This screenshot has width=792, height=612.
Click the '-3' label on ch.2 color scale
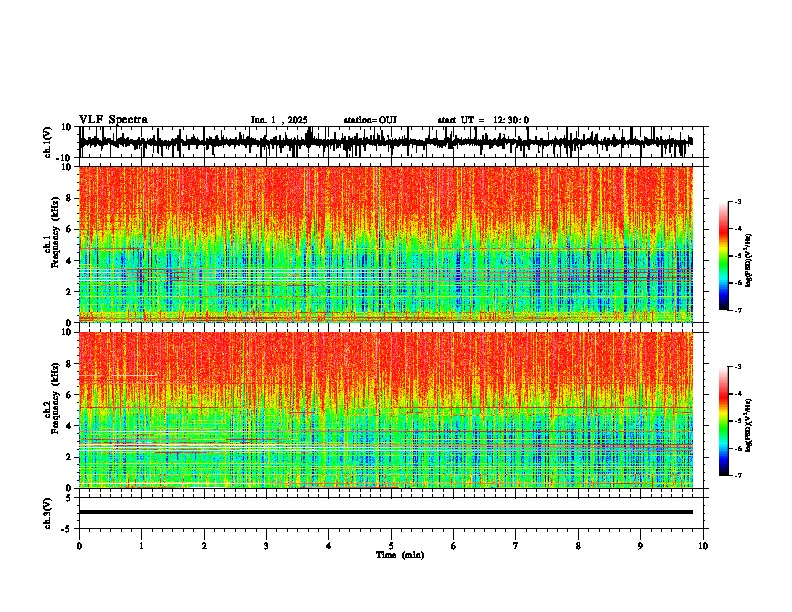pyautogui.click(x=737, y=367)
